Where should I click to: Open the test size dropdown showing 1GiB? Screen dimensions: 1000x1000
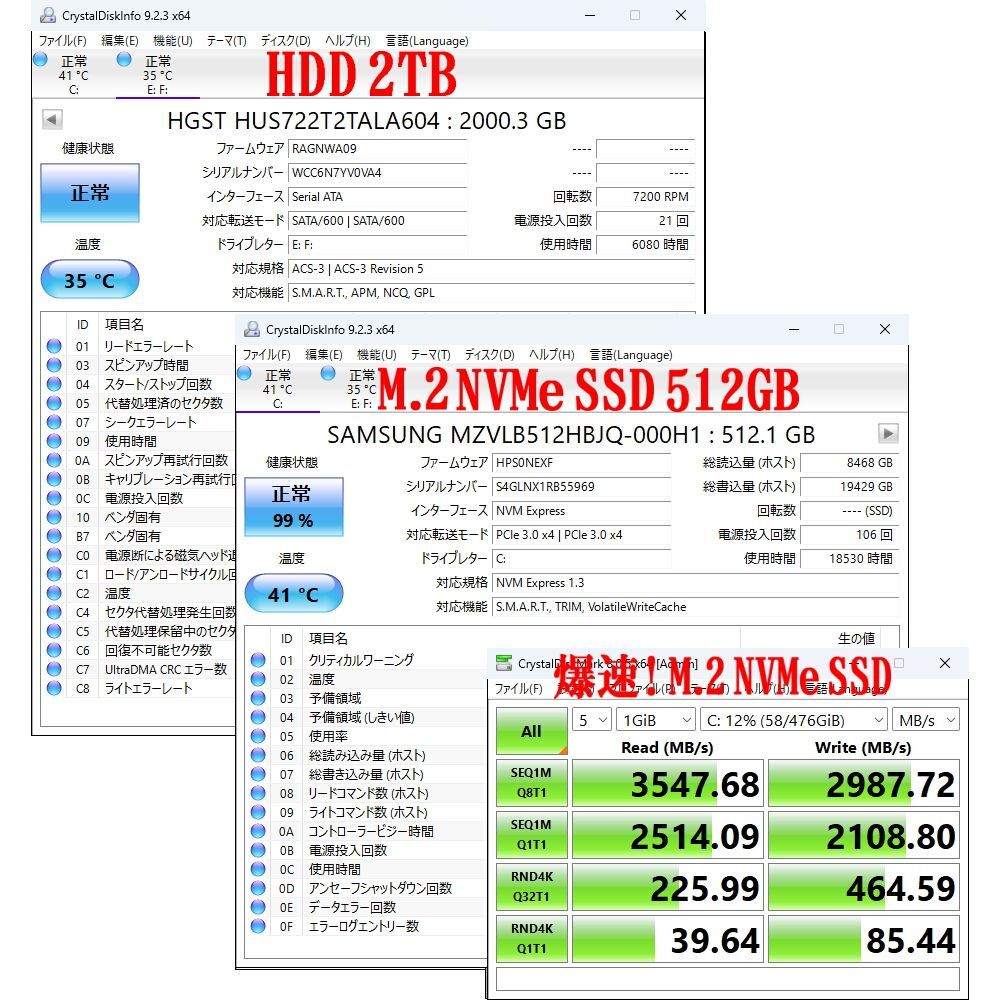pos(656,720)
